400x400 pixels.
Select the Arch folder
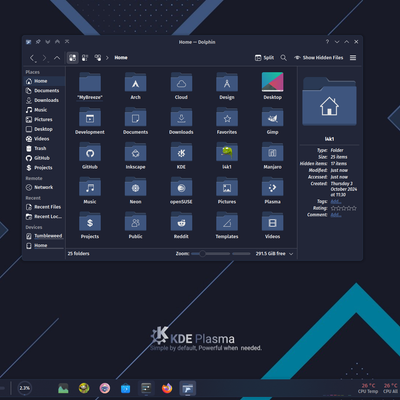[x=135, y=86]
